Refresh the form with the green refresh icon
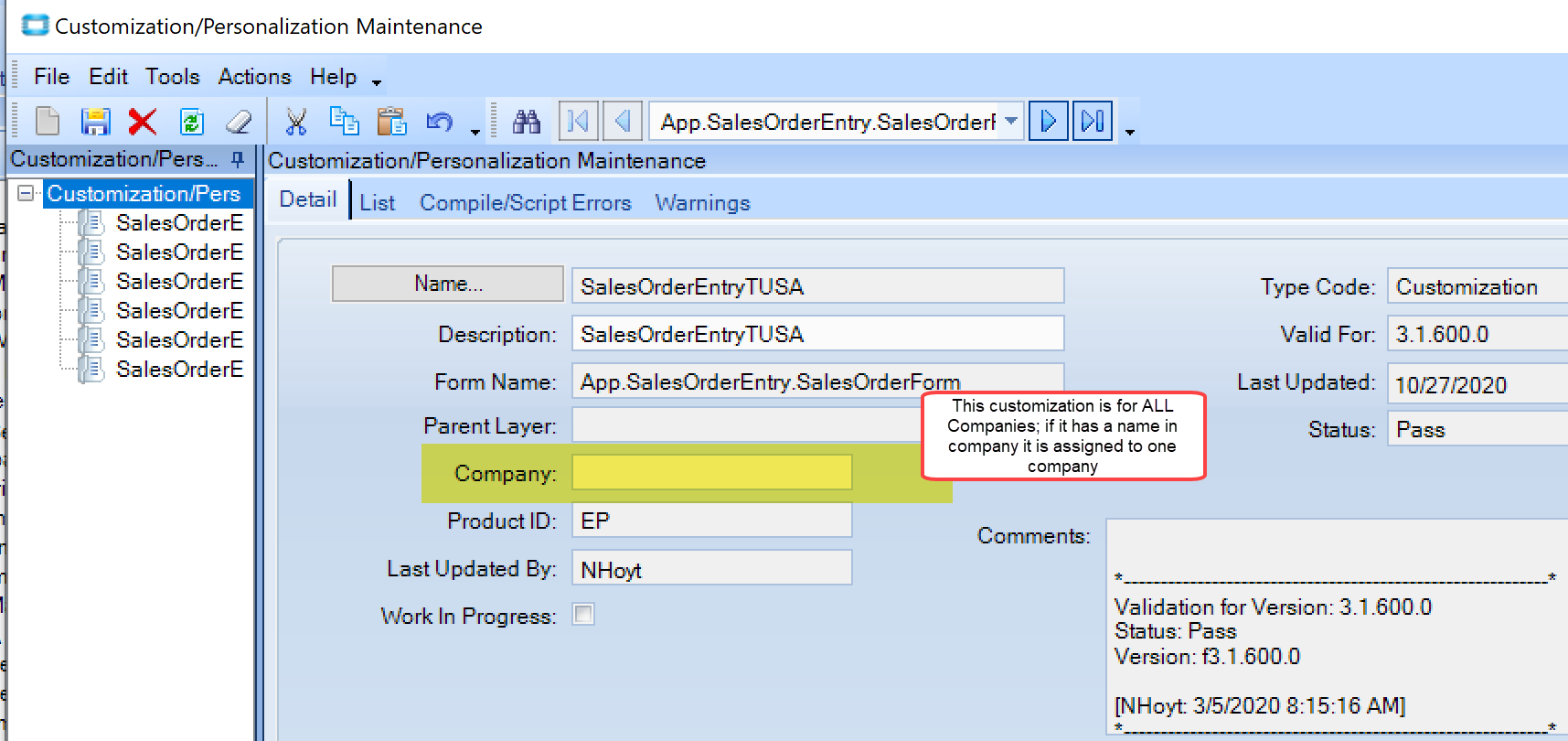The image size is (1568, 741). (191, 121)
